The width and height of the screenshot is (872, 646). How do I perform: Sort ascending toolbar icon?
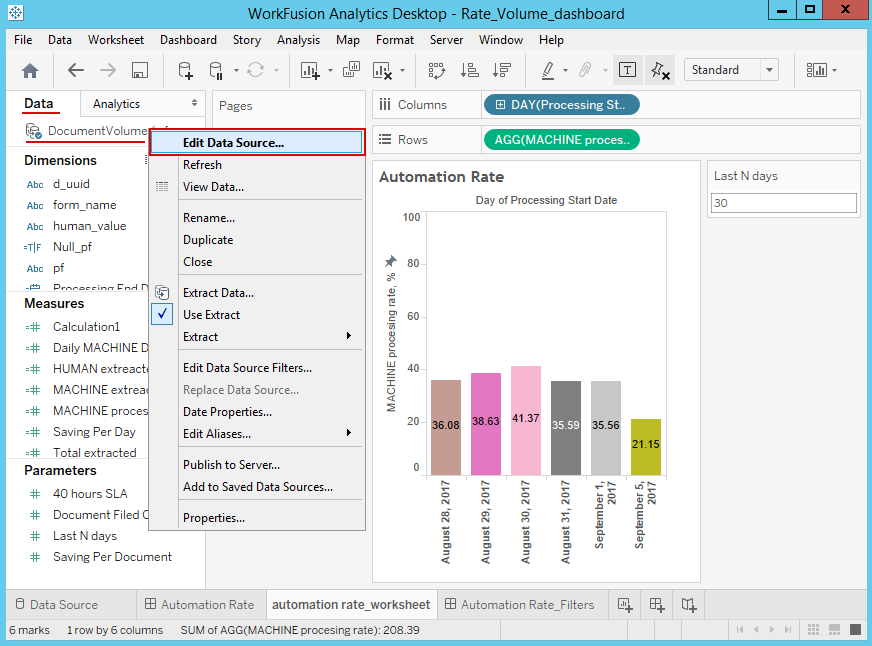click(469, 71)
